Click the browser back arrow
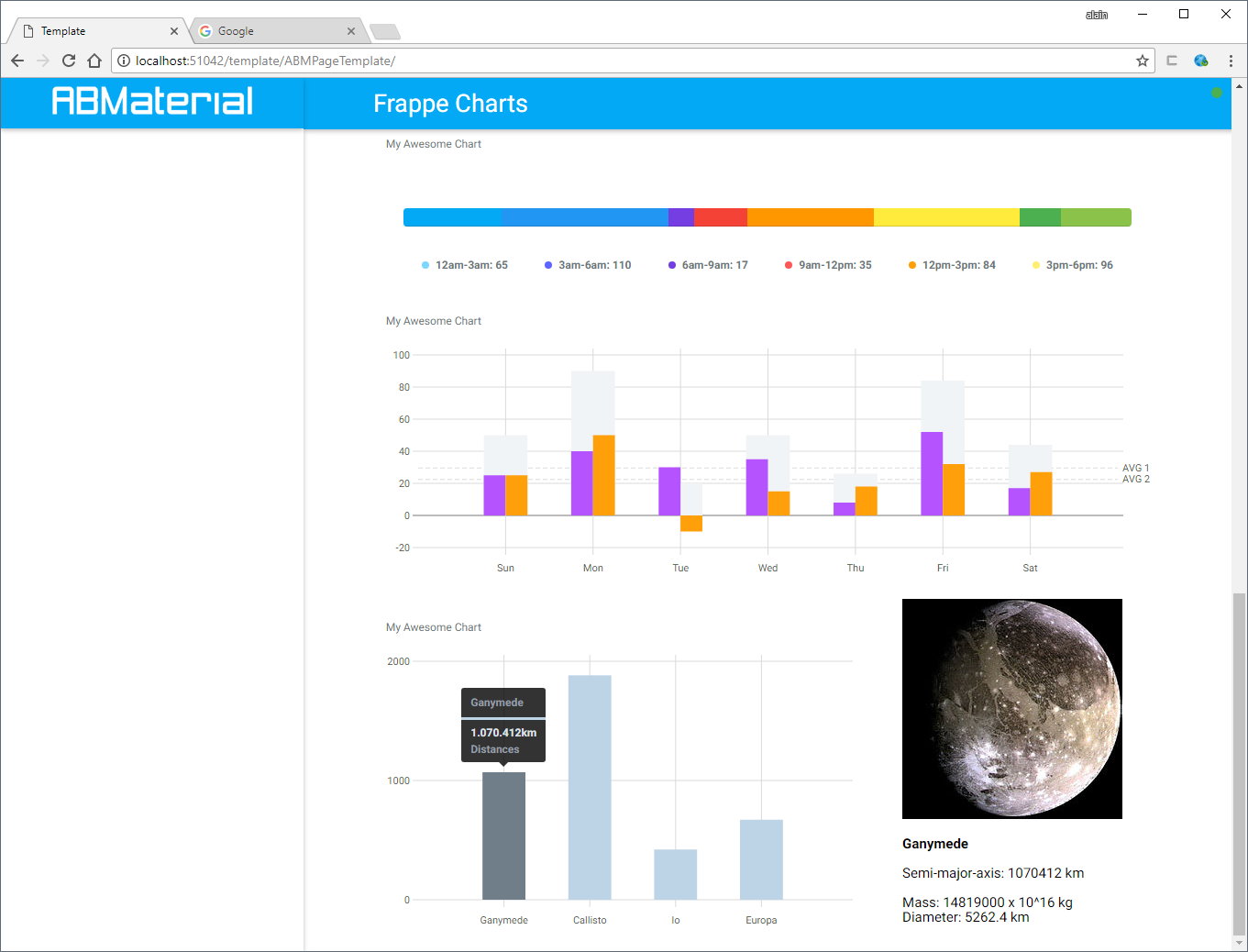Image resolution: width=1248 pixels, height=952 pixels. [17, 61]
